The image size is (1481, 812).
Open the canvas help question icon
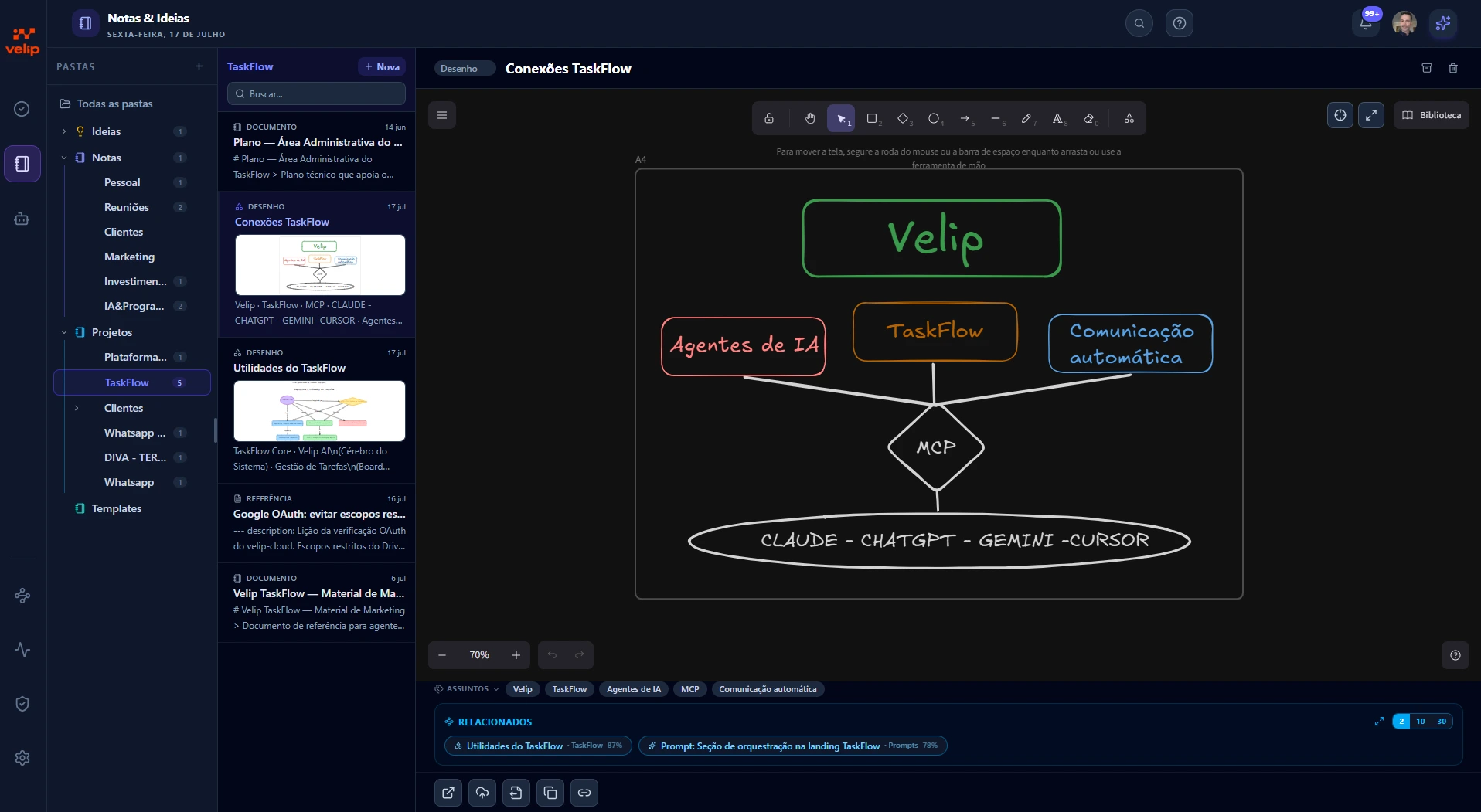click(1455, 655)
